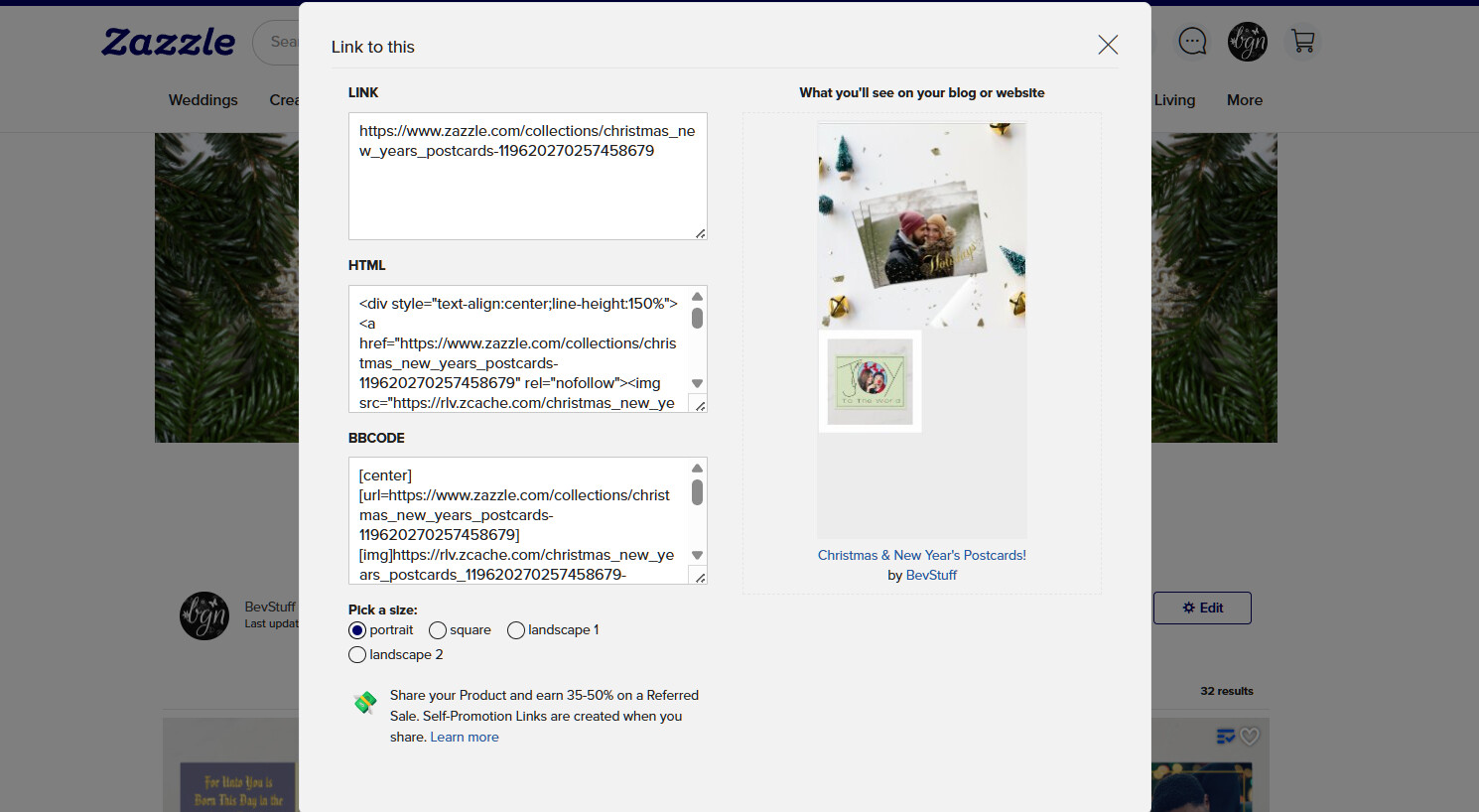Click the 32 results text
The height and width of the screenshot is (812, 1479).
tap(1227, 691)
